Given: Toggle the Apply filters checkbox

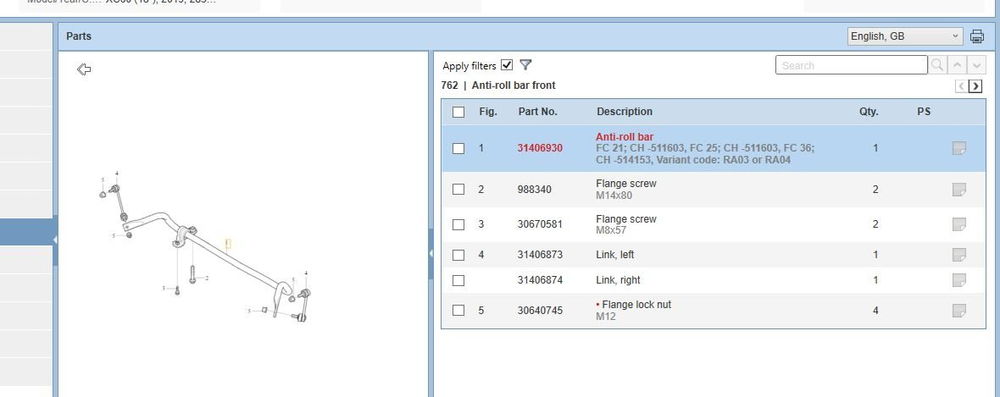Looking at the screenshot, I should [x=507, y=64].
